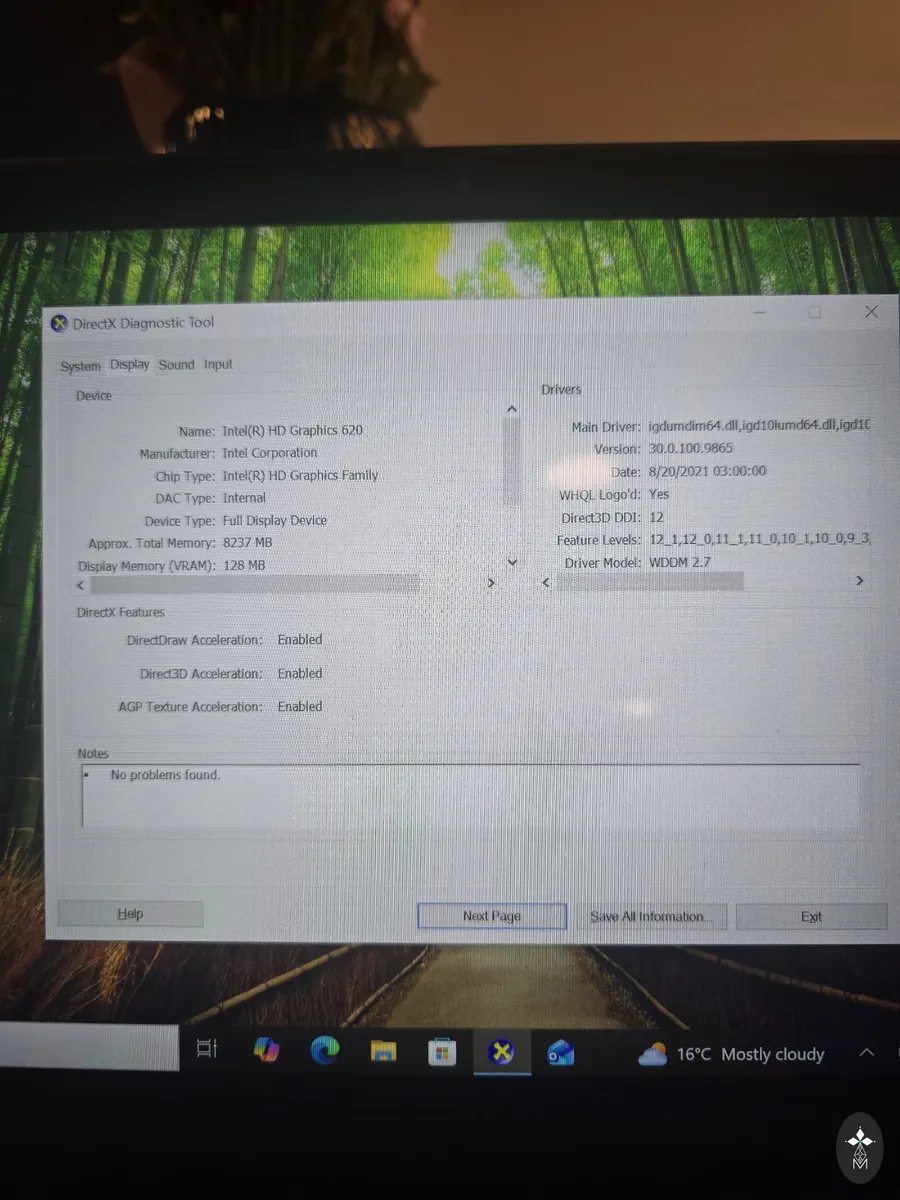Click the Feature Levels value
Screen dimensions: 900x1200
(759, 540)
